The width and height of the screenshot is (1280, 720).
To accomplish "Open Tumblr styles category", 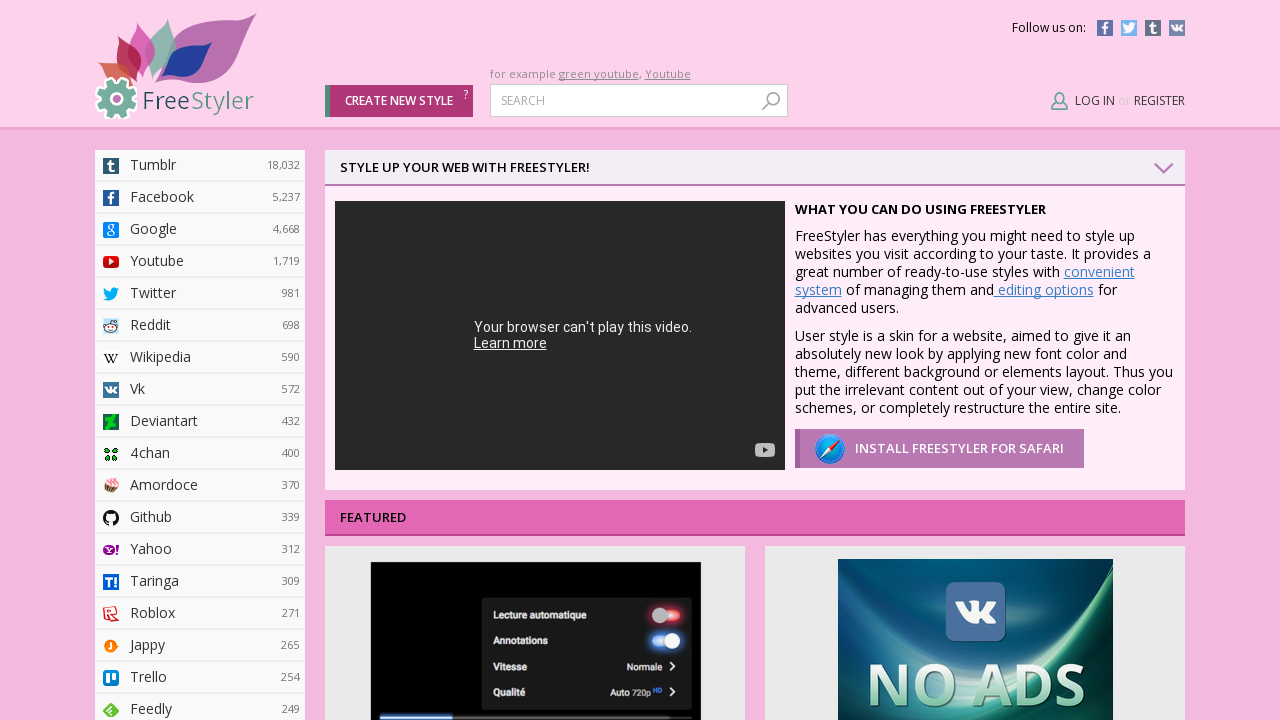I will (x=200, y=166).
